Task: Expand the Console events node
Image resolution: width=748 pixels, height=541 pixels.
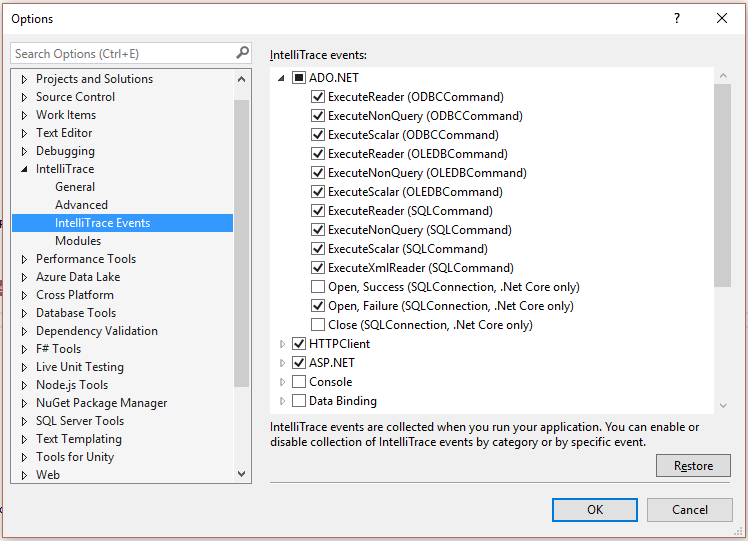Action: coord(282,382)
